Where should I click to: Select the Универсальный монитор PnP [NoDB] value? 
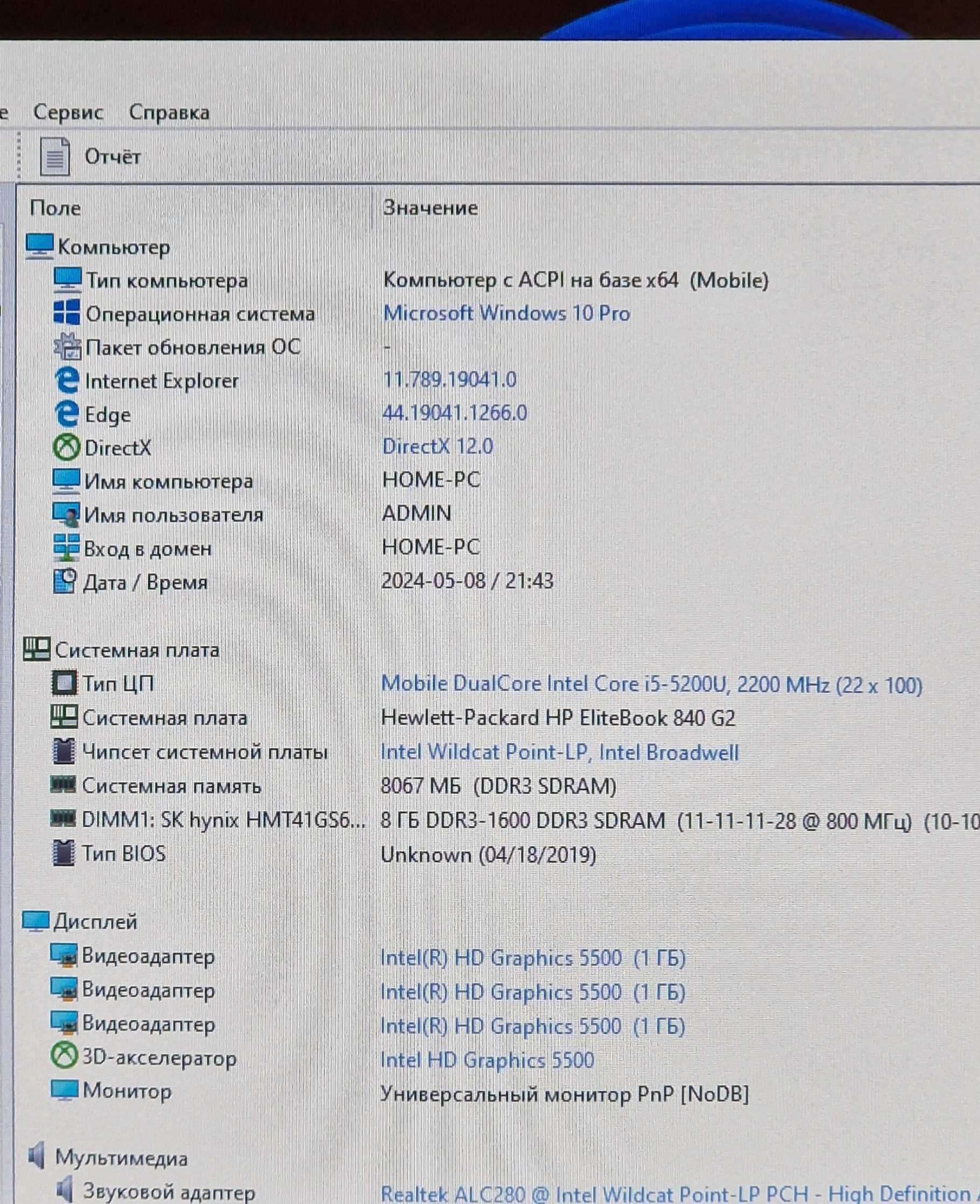(x=565, y=1094)
